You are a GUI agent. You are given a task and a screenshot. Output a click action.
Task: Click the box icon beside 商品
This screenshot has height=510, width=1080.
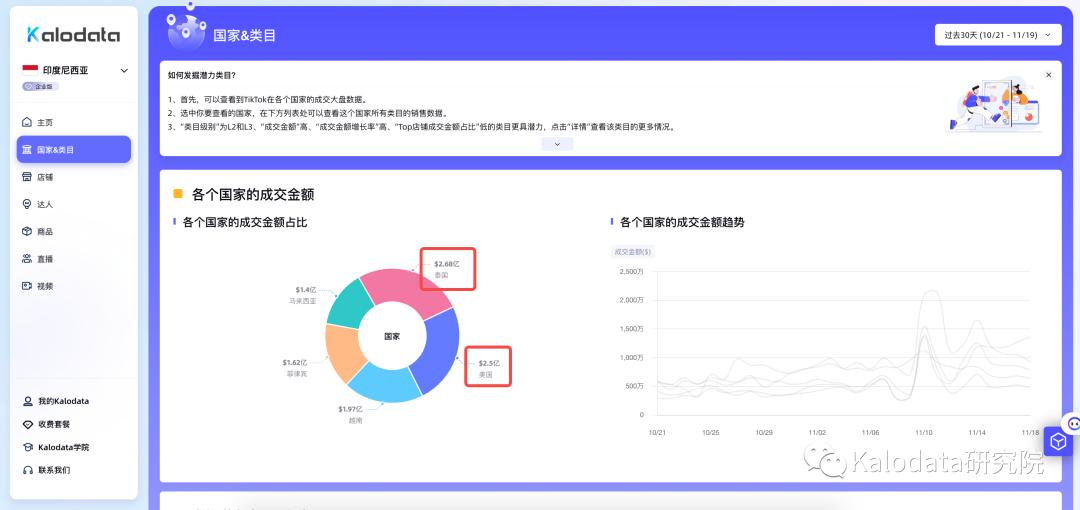tap(27, 232)
